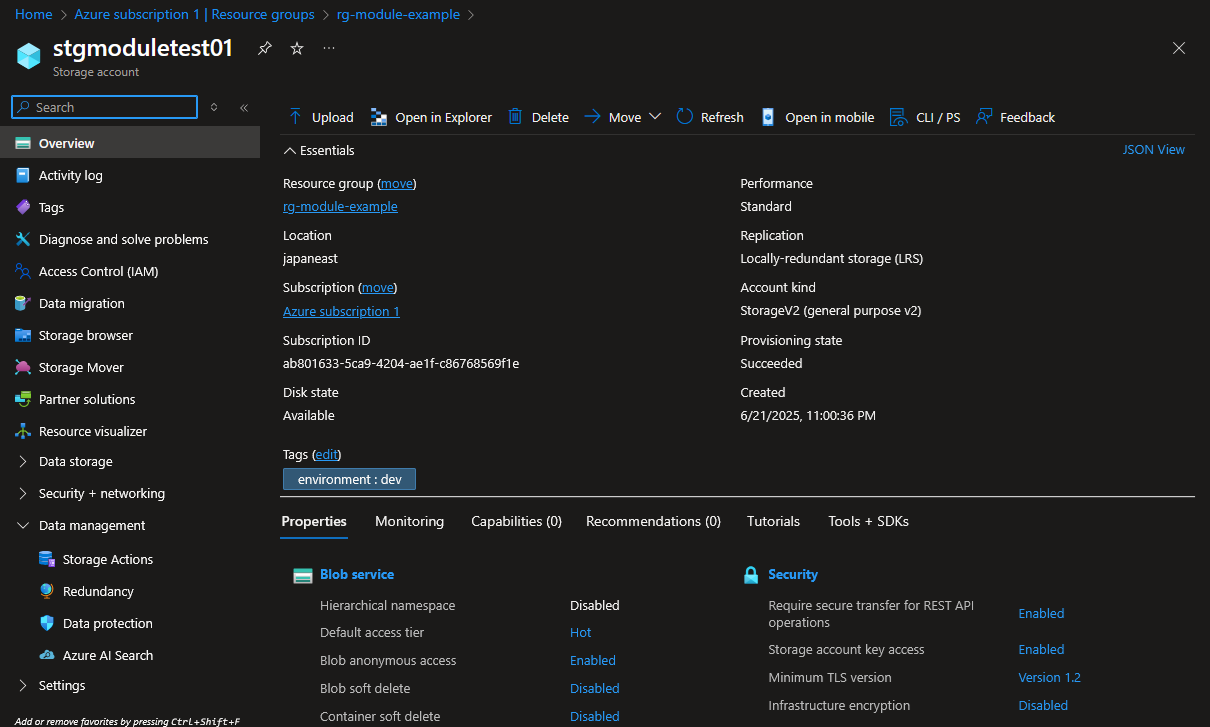
Task: Click the Blob service section icon
Action: 303,576
